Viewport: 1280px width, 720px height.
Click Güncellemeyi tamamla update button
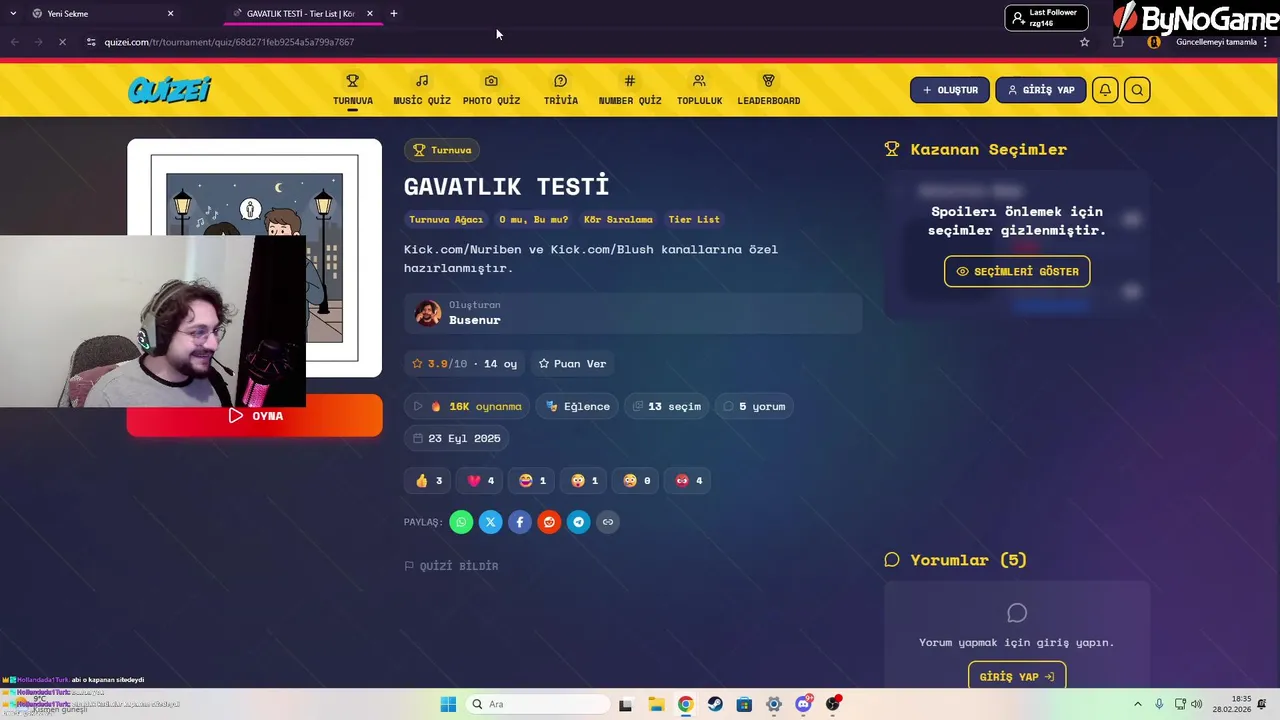(x=1216, y=42)
